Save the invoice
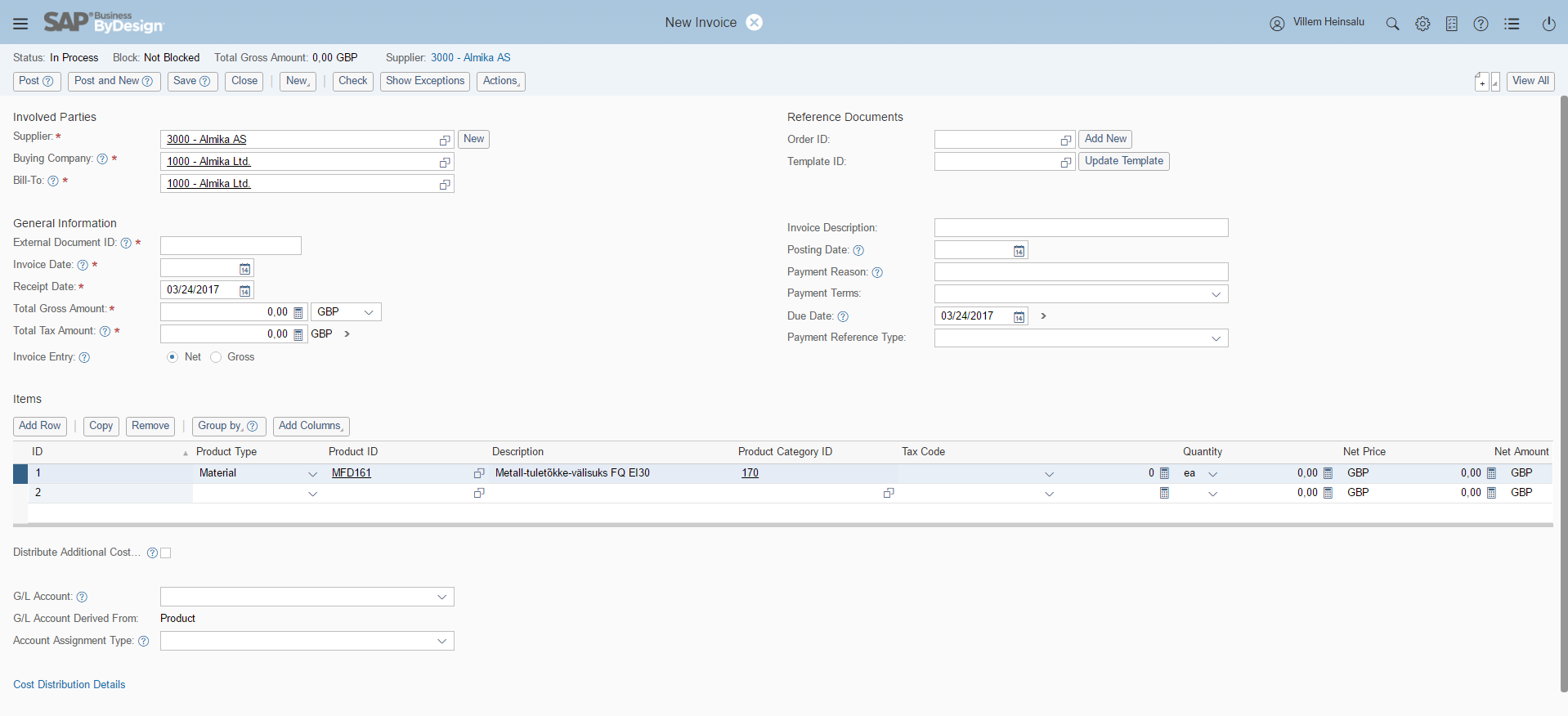This screenshot has height=716, width=1568. pyautogui.click(x=192, y=82)
